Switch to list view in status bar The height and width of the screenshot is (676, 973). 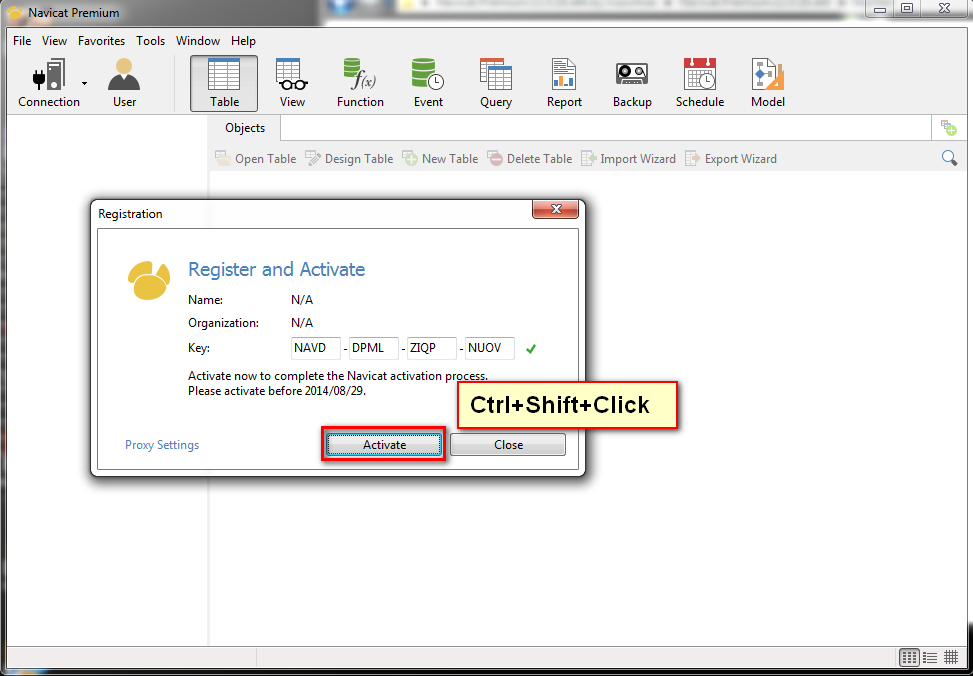click(x=930, y=657)
